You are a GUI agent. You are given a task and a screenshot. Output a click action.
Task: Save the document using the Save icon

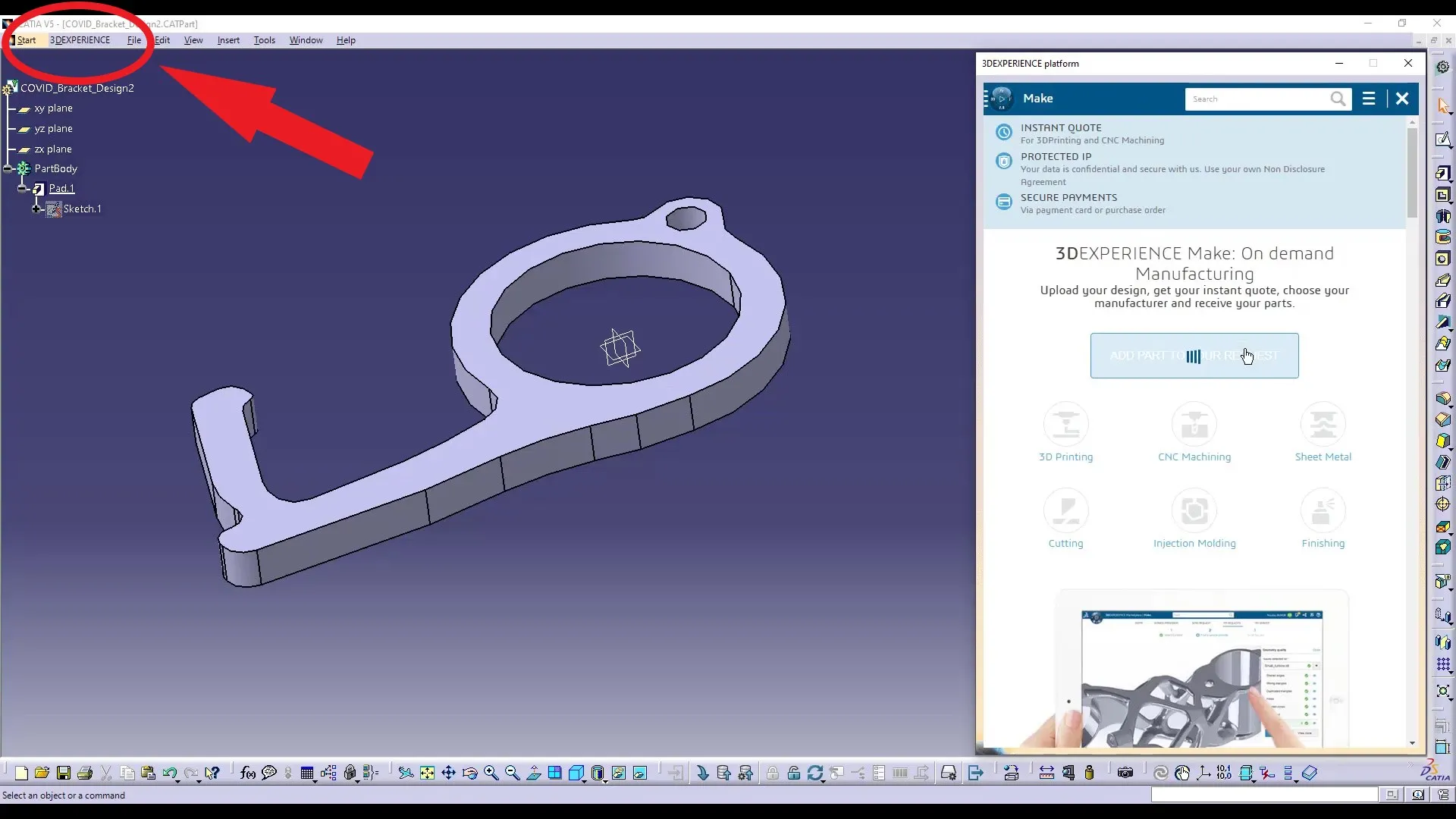click(64, 773)
